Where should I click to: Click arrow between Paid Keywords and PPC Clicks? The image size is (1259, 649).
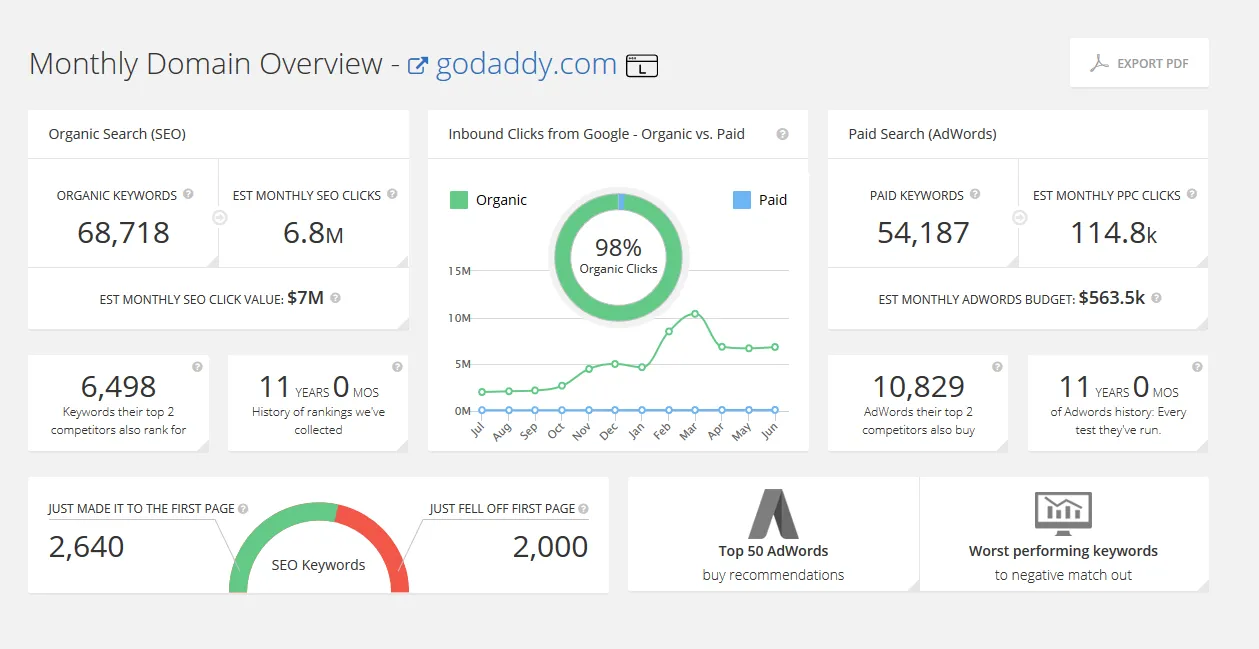click(x=1019, y=217)
